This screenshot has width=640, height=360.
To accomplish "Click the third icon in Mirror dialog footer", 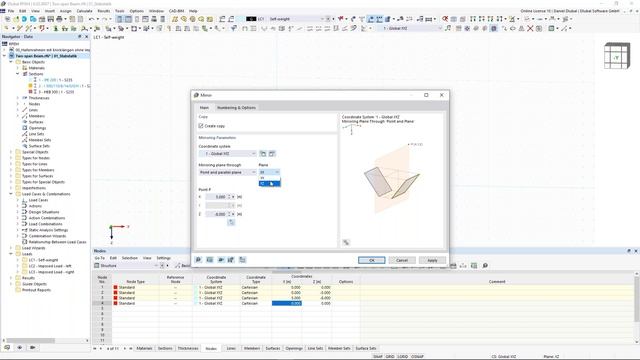I will (220, 260).
